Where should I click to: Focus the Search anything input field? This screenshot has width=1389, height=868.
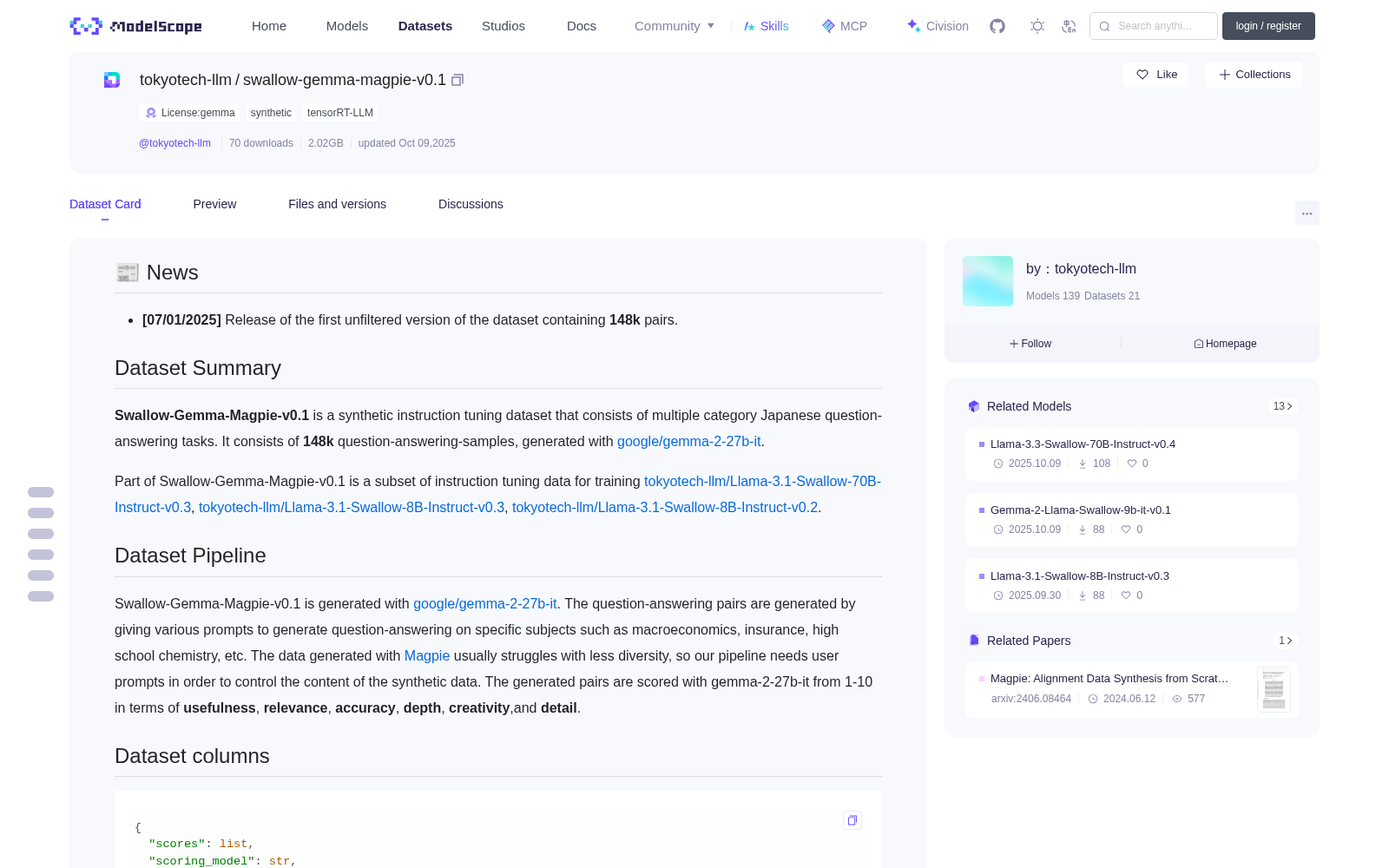coord(1154,26)
